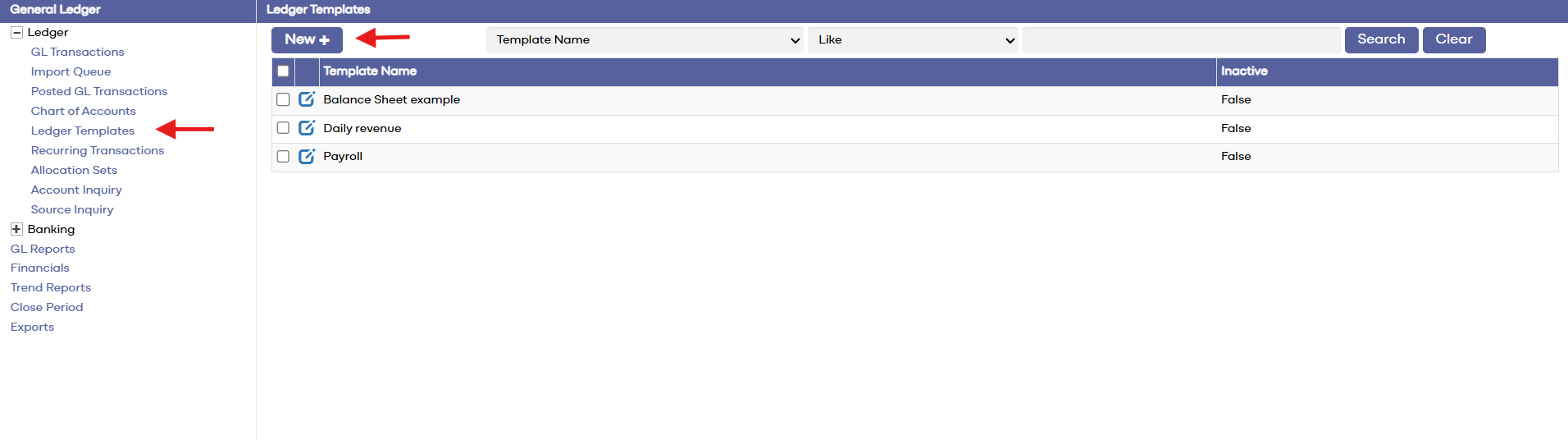This screenshot has height=440, width=1568.
Task: Open Account Inquiry
Action: pyautogui.click(x=76, y=190)
